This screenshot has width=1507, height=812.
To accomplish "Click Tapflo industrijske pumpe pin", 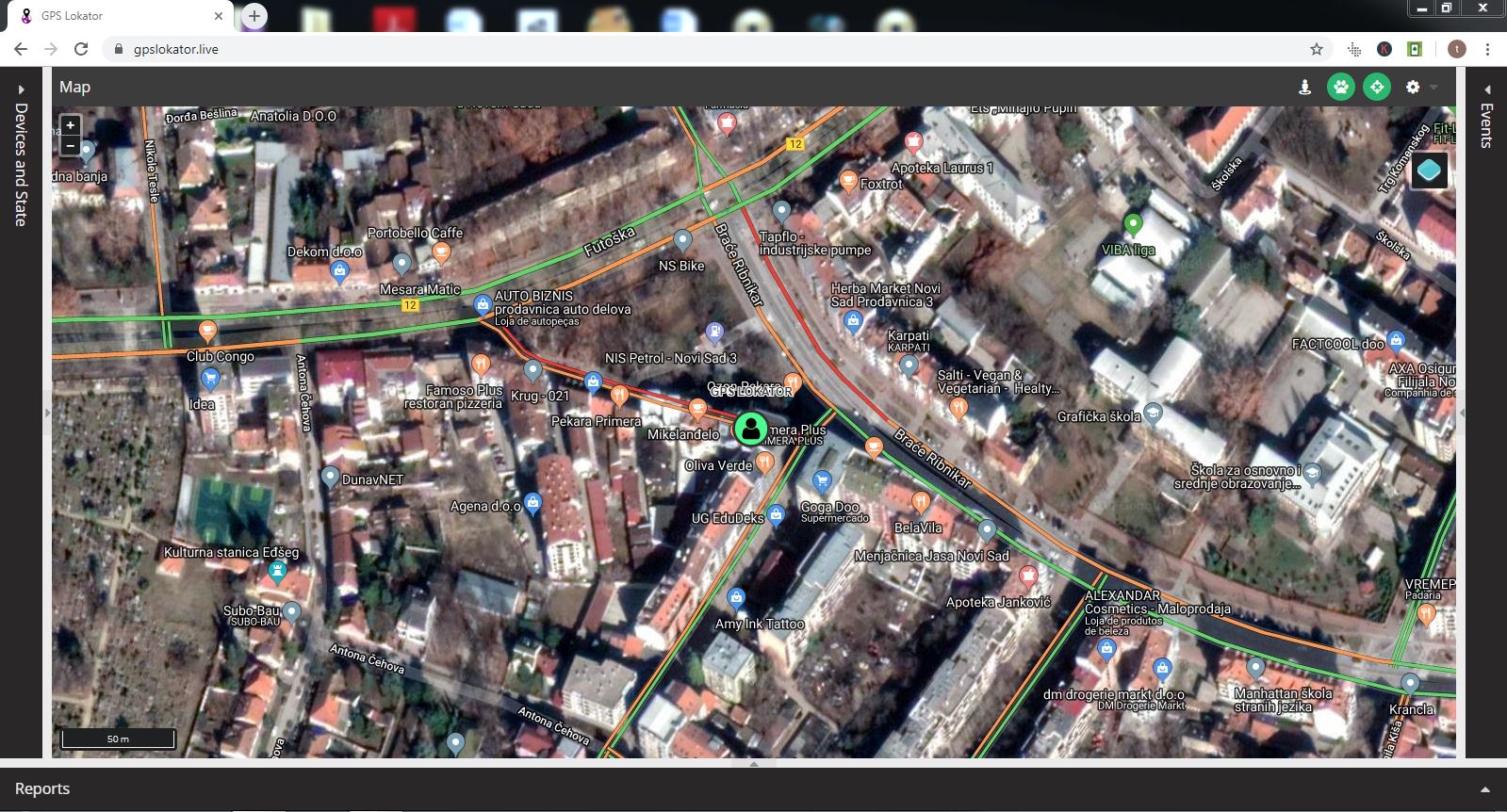I will pos(781,212).
